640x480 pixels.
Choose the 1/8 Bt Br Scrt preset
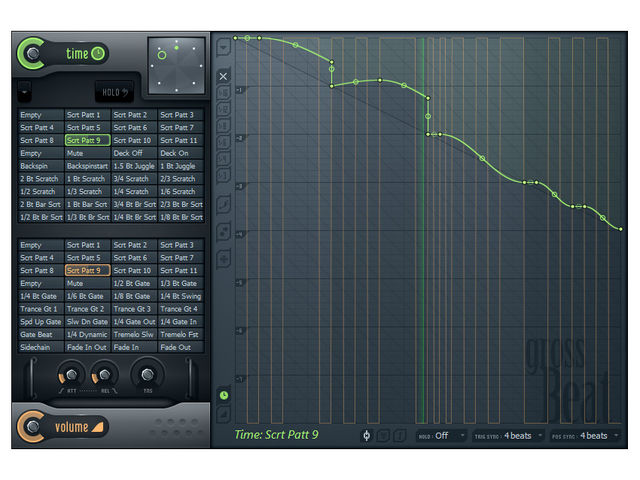[180, 217]
